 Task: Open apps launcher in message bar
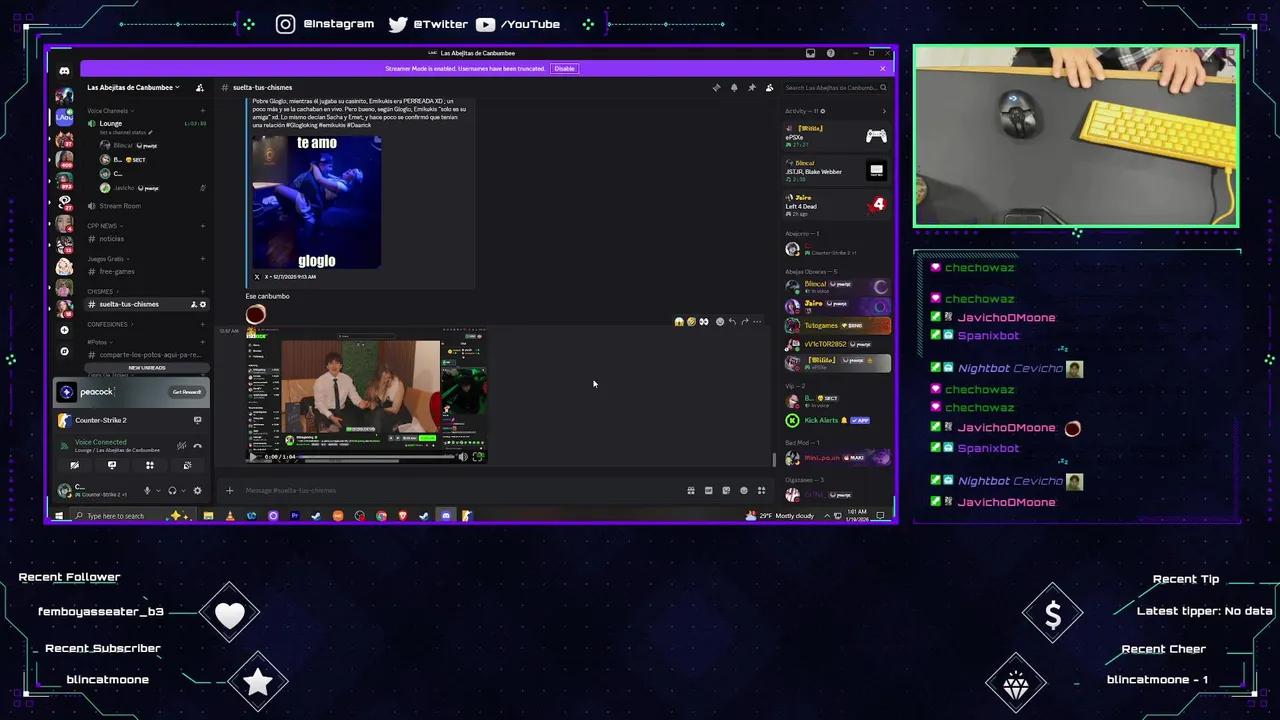pos(761,491)
